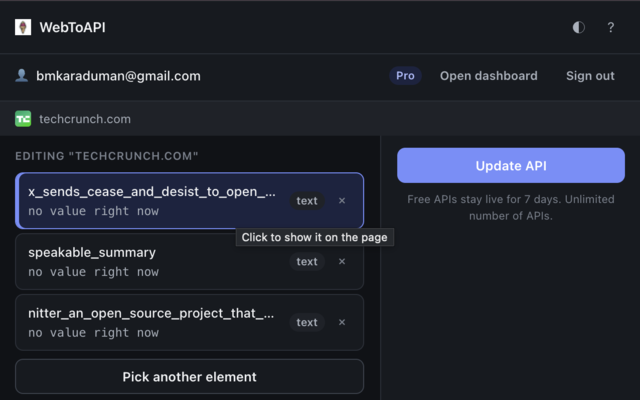Click the TechCrunch favicon icon
Screen dimensions: 640x400
23,119
